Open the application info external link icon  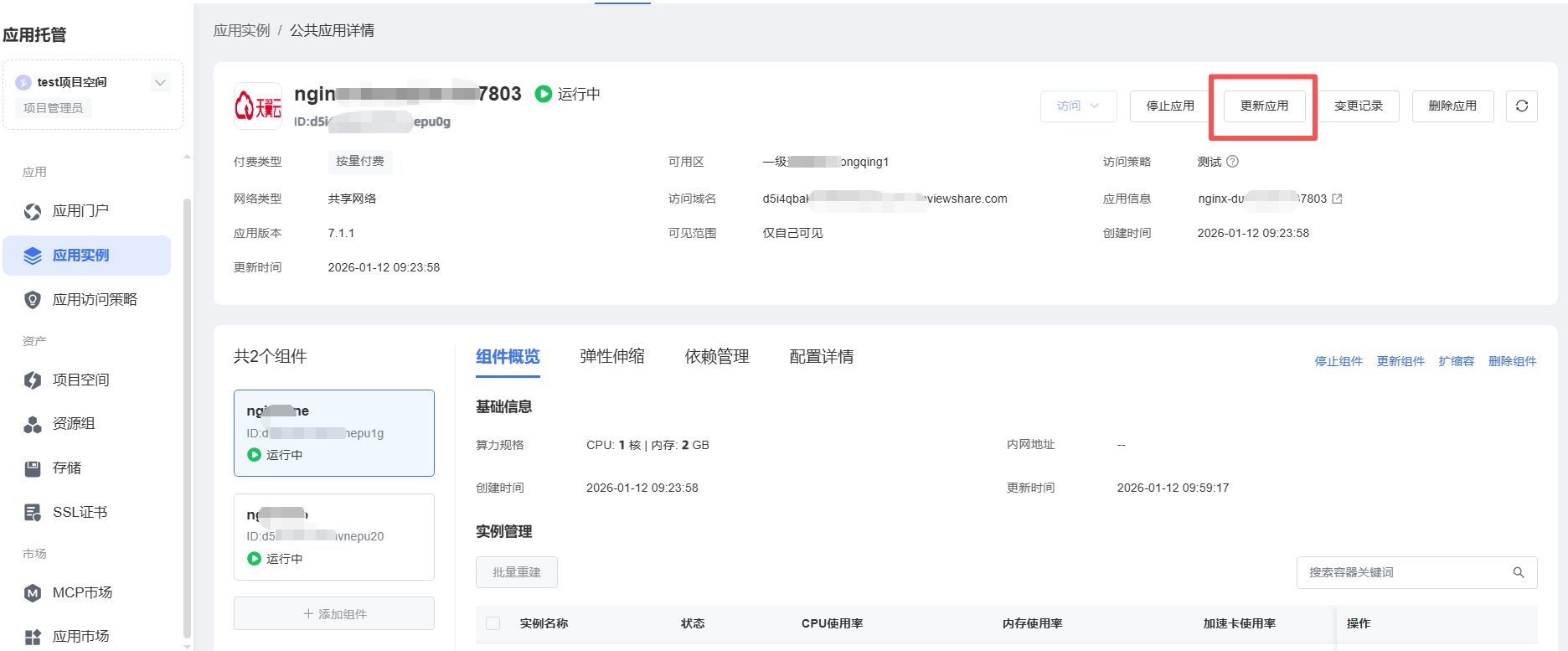1337,199
